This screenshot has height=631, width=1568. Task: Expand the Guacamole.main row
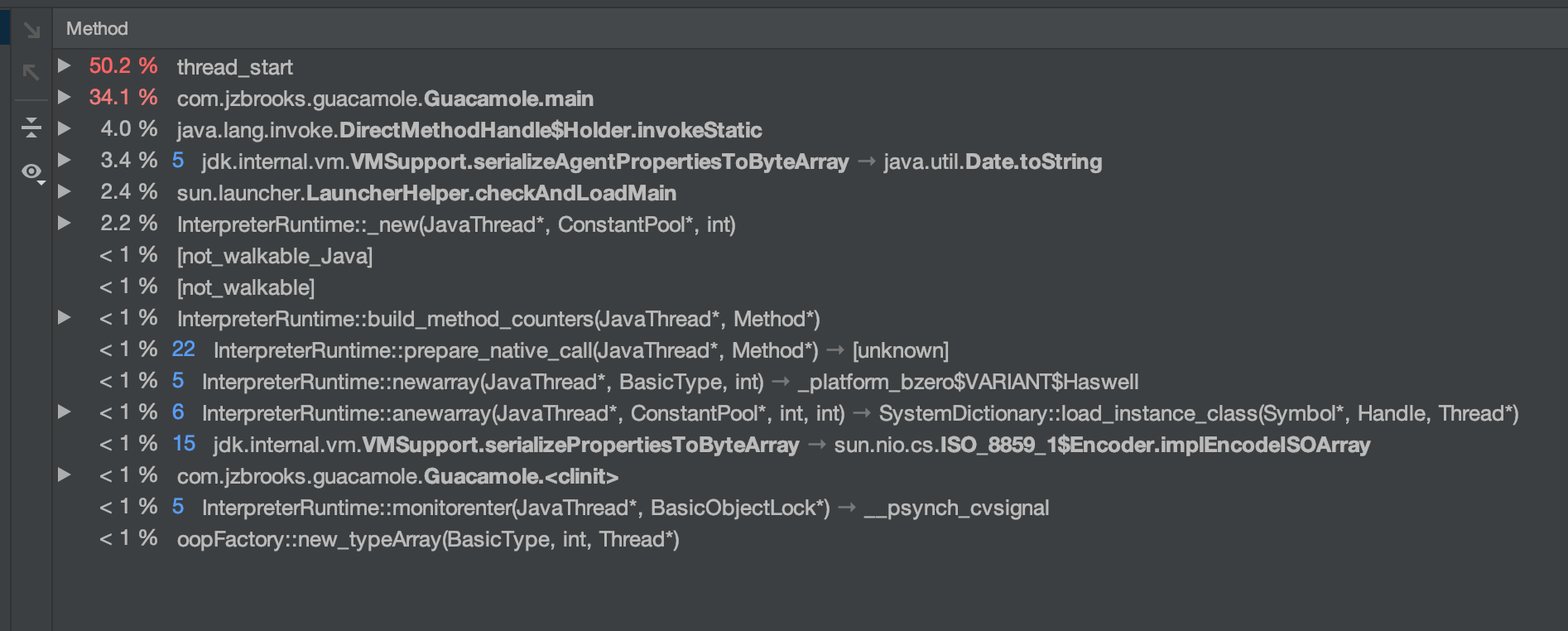pos(64,97)
